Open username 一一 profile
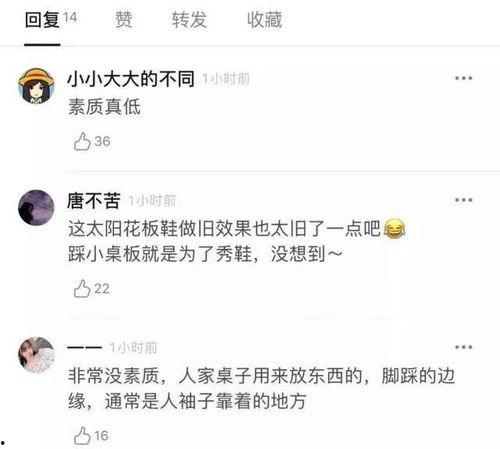This screenshot has height=449, width=500. click(x=84, y=347)
